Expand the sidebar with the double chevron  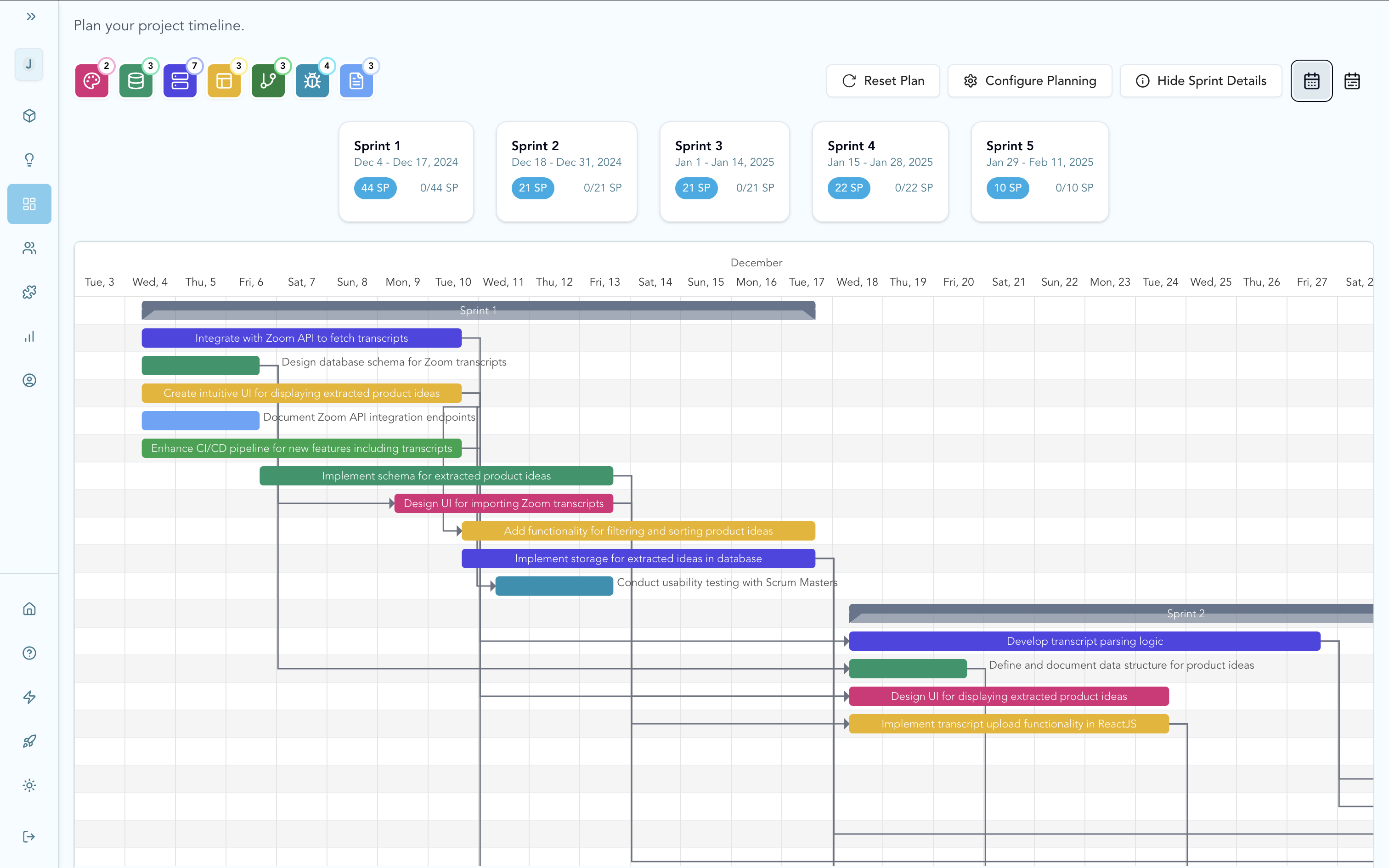[x=31, y=17]
